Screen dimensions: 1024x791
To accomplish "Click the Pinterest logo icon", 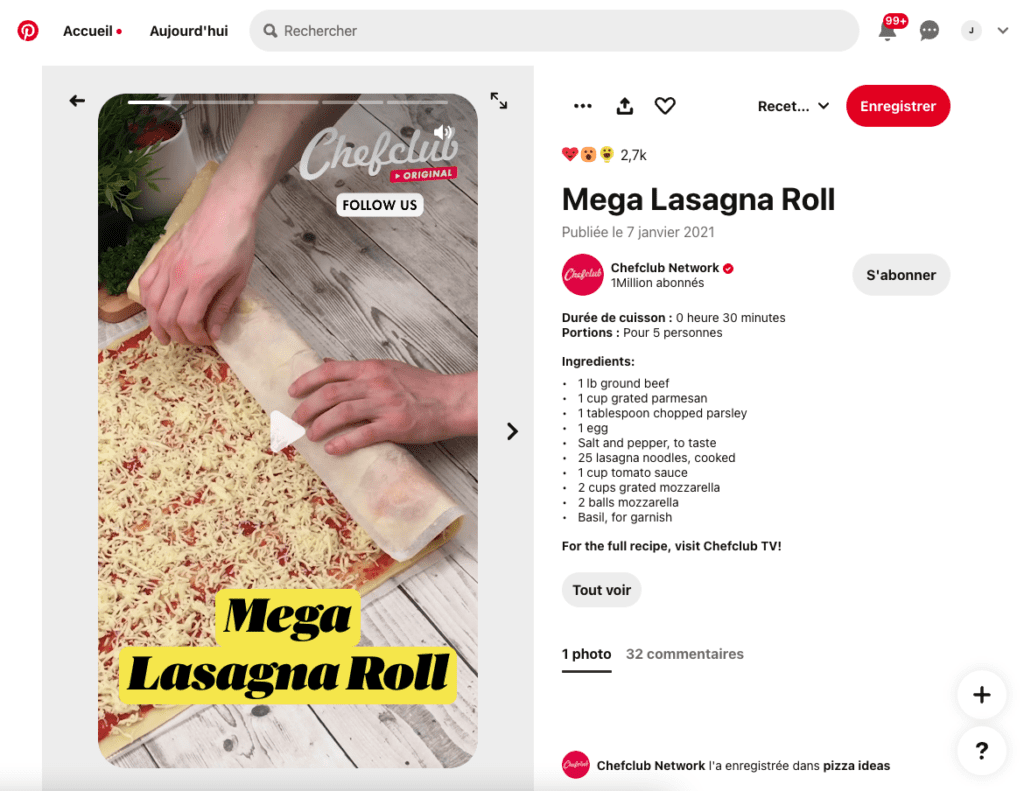I will (x=27, y=31).
